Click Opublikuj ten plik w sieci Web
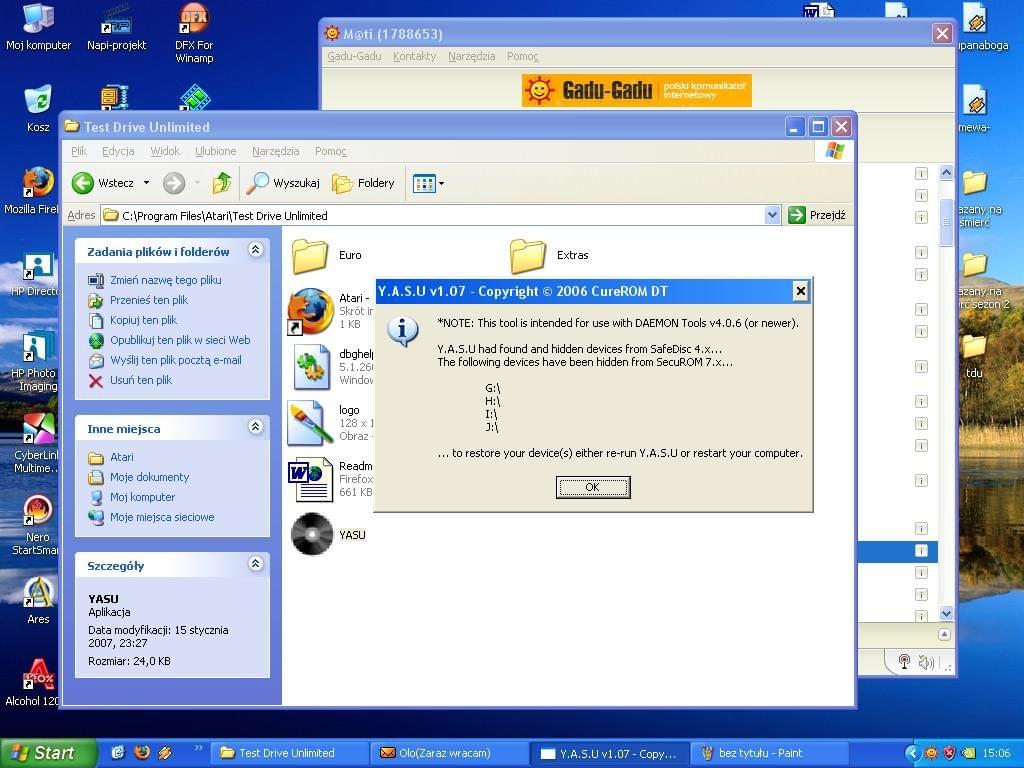Screen dimensions: 1024x768 180,340
